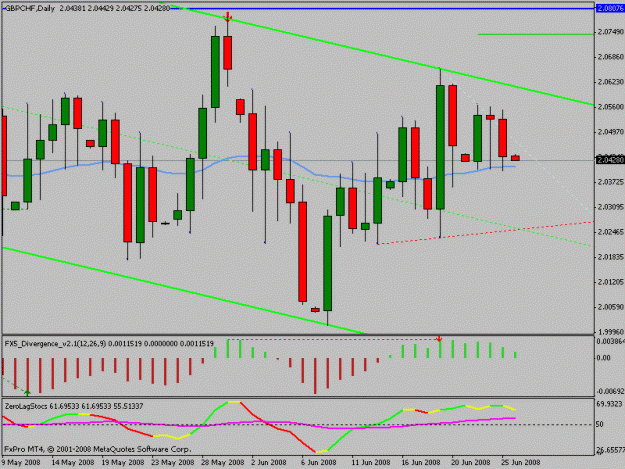This screenshot has width=625, height=469.
Task: Click the 0.003864 divergence scale value
Action: point(610,341)
